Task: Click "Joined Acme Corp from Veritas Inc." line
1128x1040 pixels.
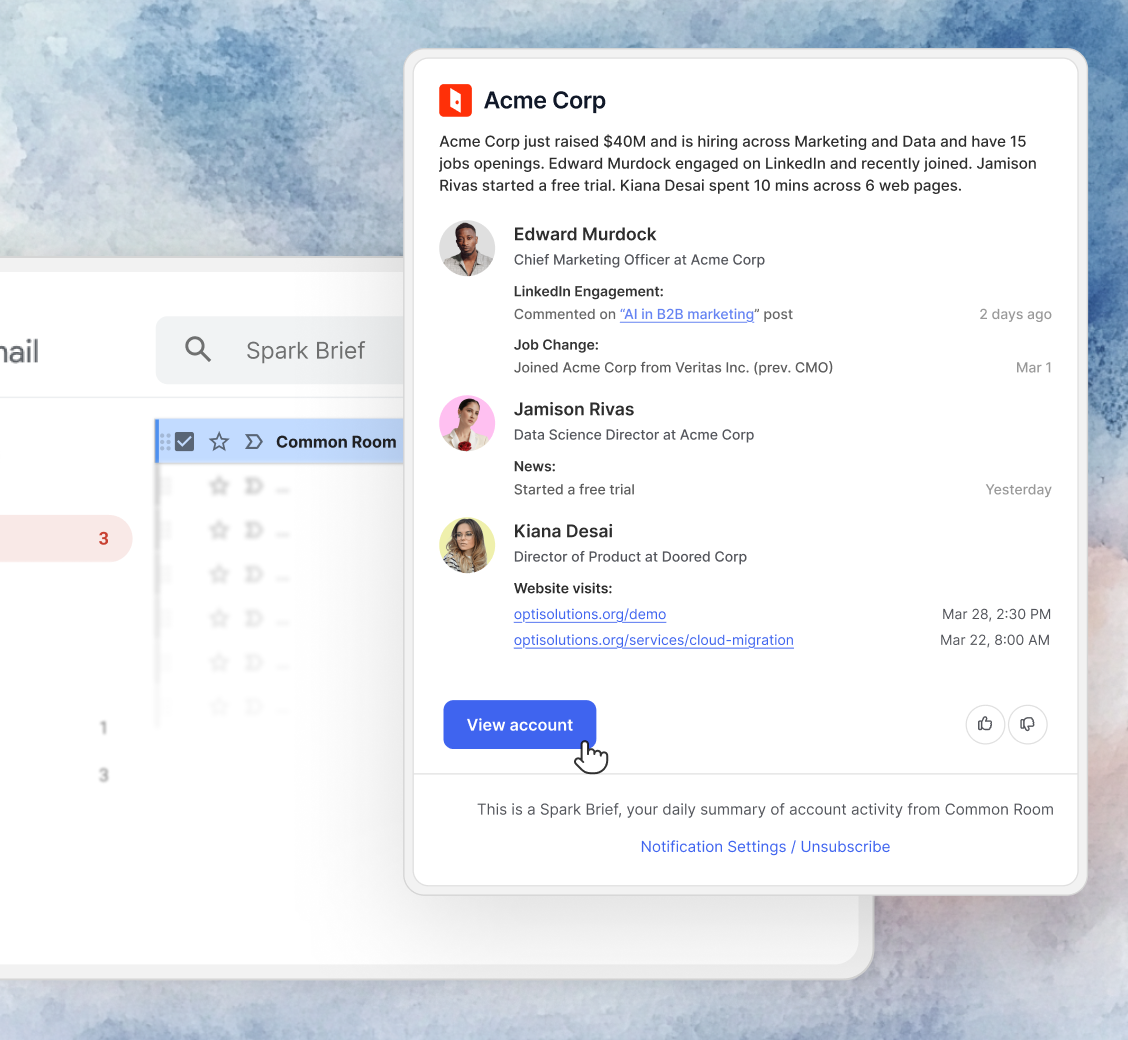Action: (673, 368)
